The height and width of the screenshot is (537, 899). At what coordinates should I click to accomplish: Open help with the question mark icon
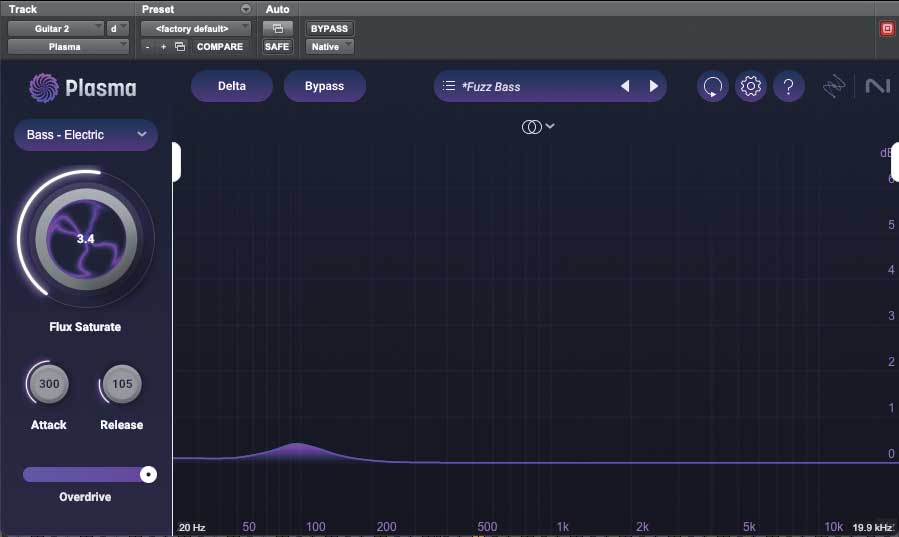pyautogui.click(x=789, y=87)
